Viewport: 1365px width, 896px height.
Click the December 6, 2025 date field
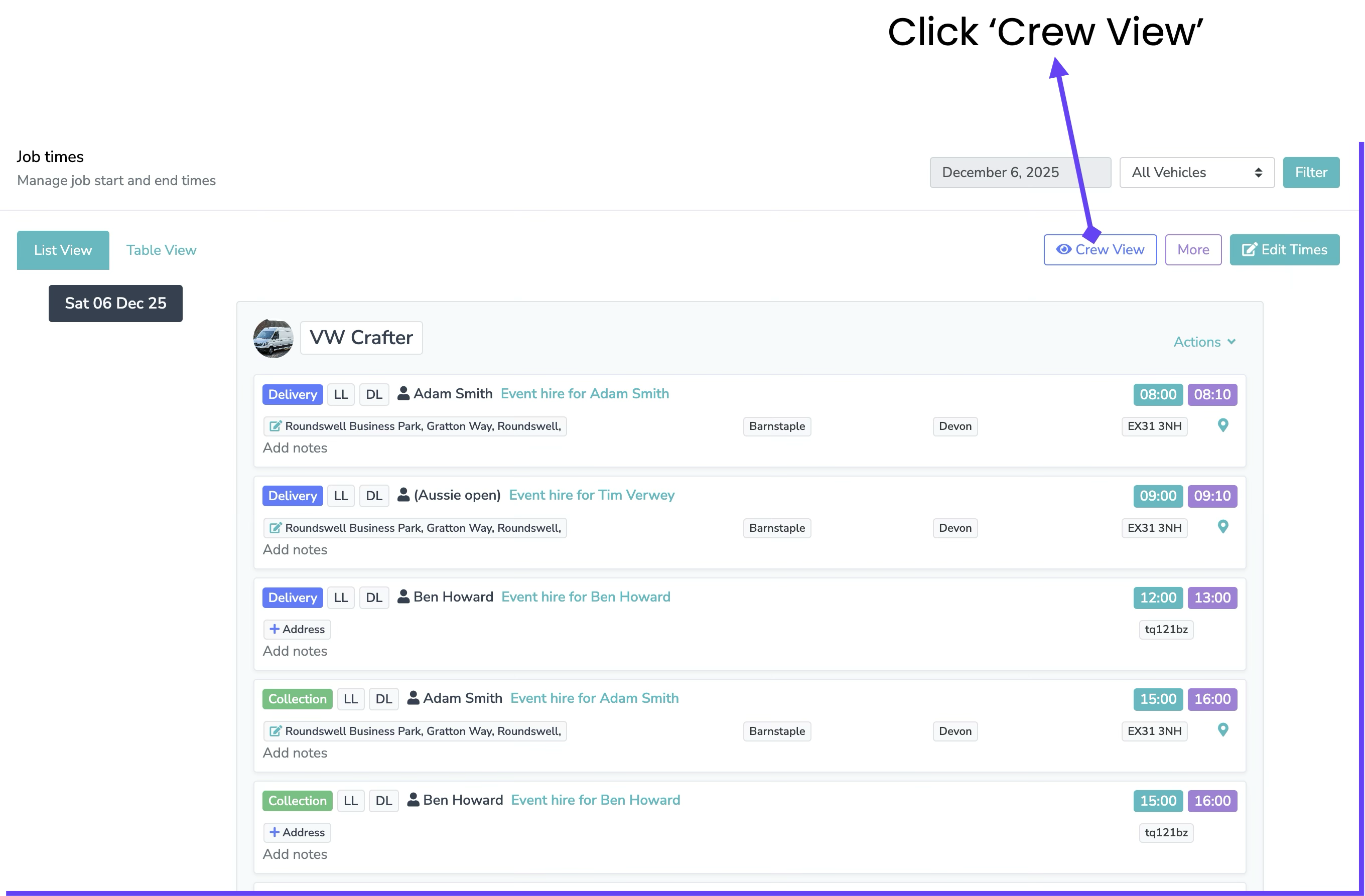(1020, 173)
